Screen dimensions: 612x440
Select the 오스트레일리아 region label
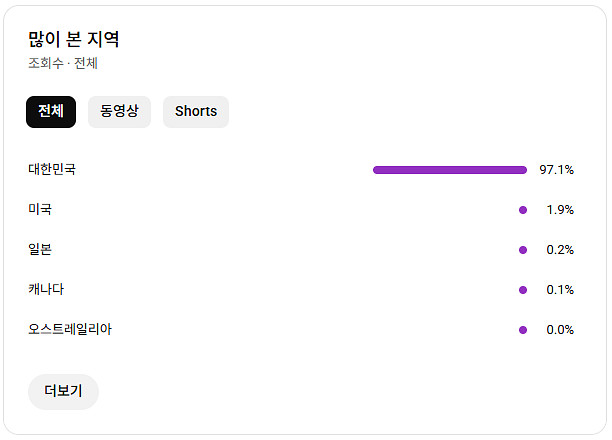pyautogui.click(x=70, y=330)
